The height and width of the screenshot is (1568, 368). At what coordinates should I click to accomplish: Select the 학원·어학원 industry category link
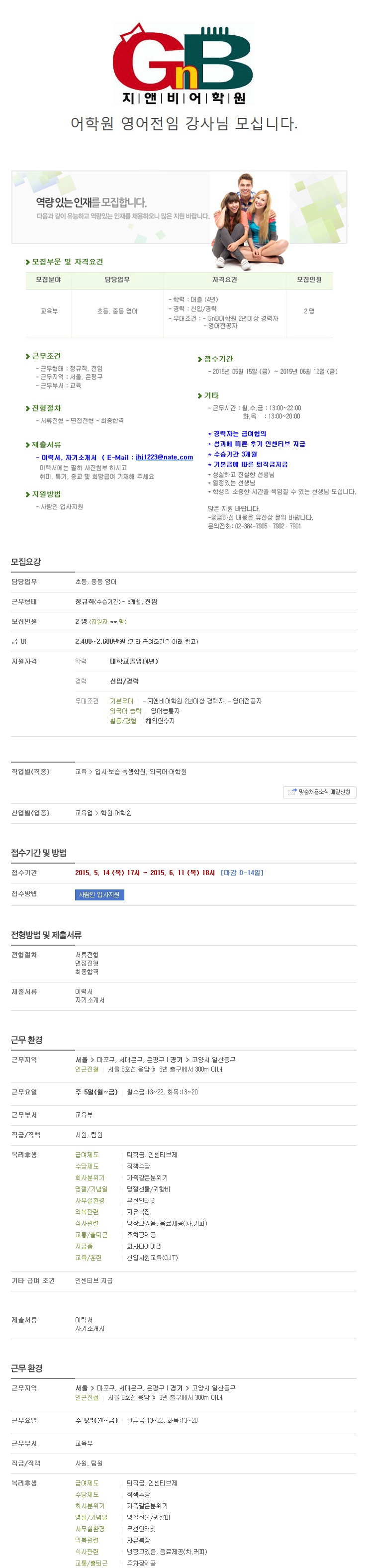pyautogui.click(x=116, y=813)
